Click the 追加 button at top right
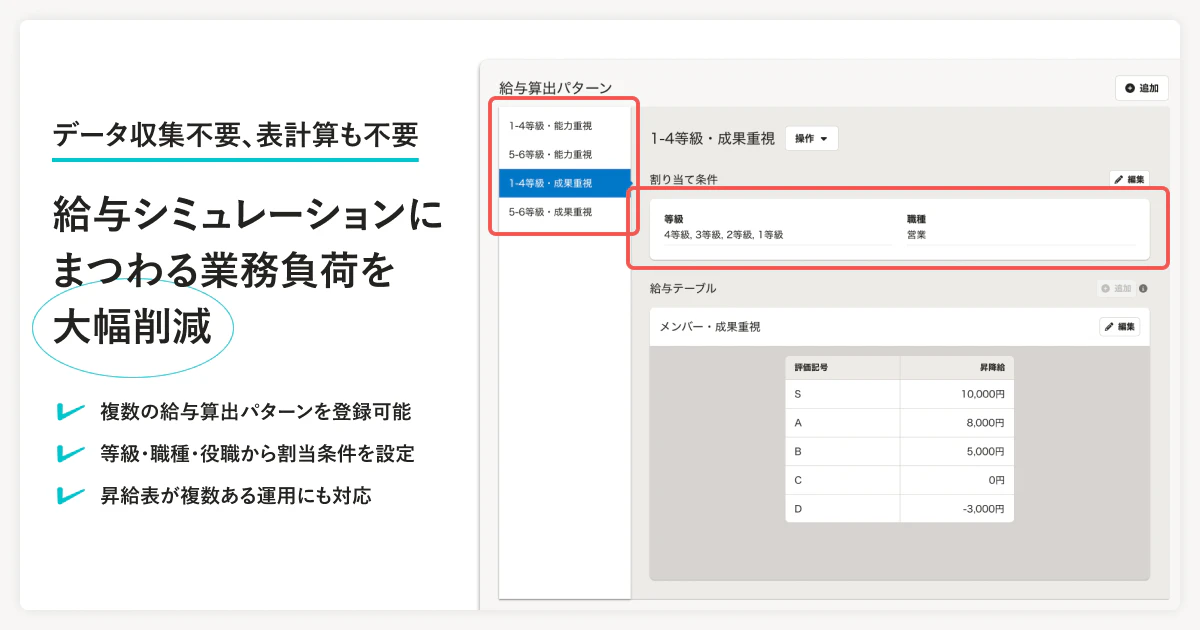The image size is (1200, 630). click(x=1140, y=88)
